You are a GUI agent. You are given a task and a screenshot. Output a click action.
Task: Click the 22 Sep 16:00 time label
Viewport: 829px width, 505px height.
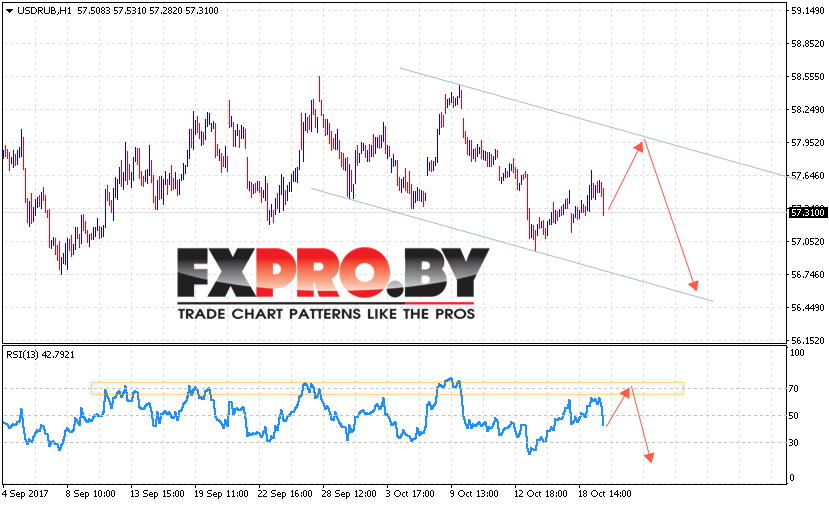285,494
